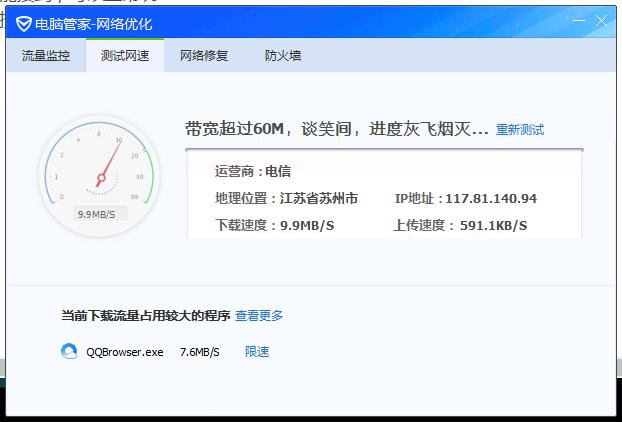Viewport: 622px width, 422px height.
Task: Click 地理位置：江苏省苏州市 text
Action: [286, 198]
